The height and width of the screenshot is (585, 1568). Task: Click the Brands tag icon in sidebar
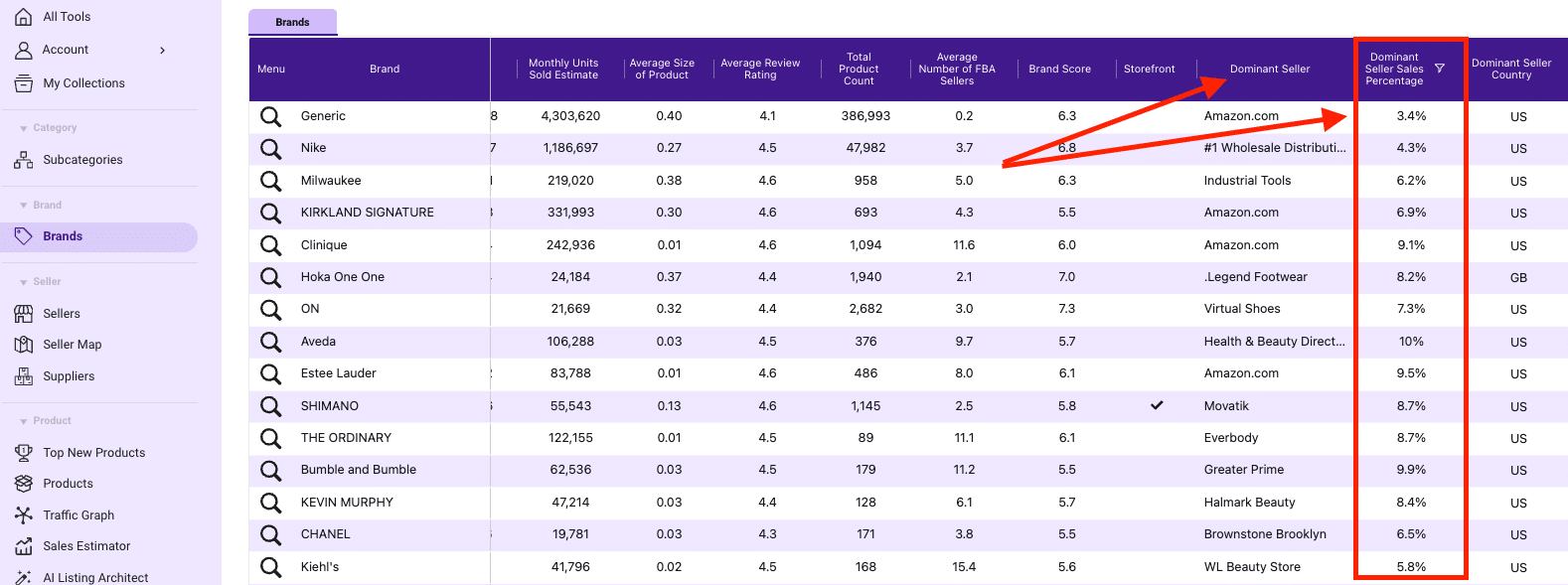click(24, 236)
